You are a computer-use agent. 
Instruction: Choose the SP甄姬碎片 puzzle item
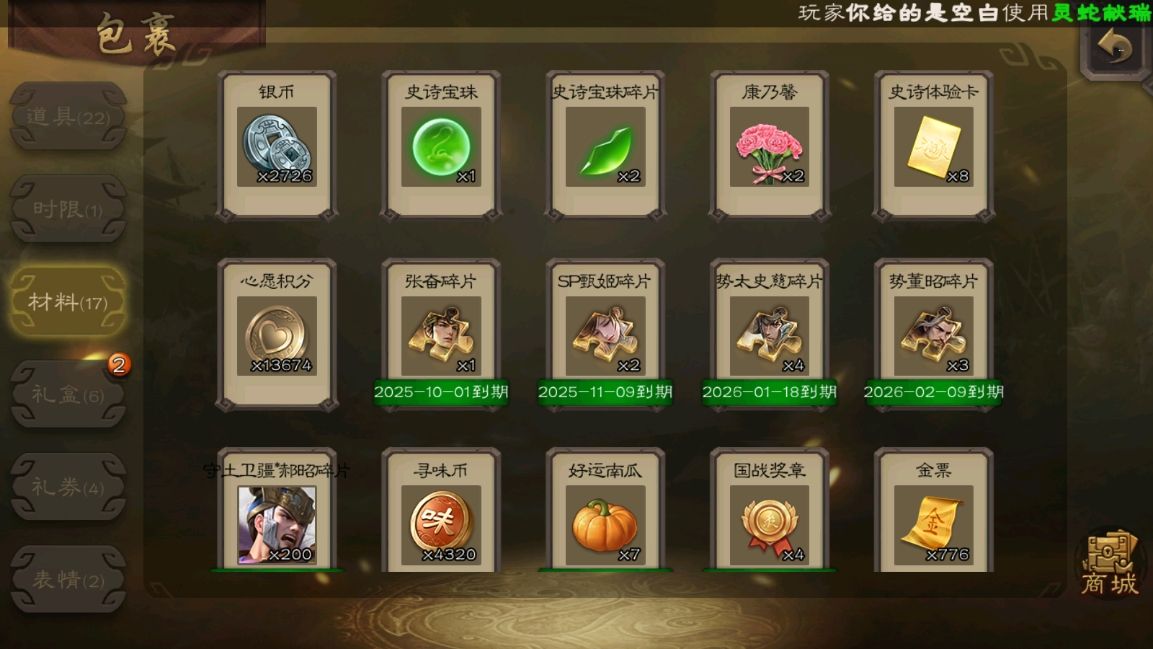pos(604,334)
